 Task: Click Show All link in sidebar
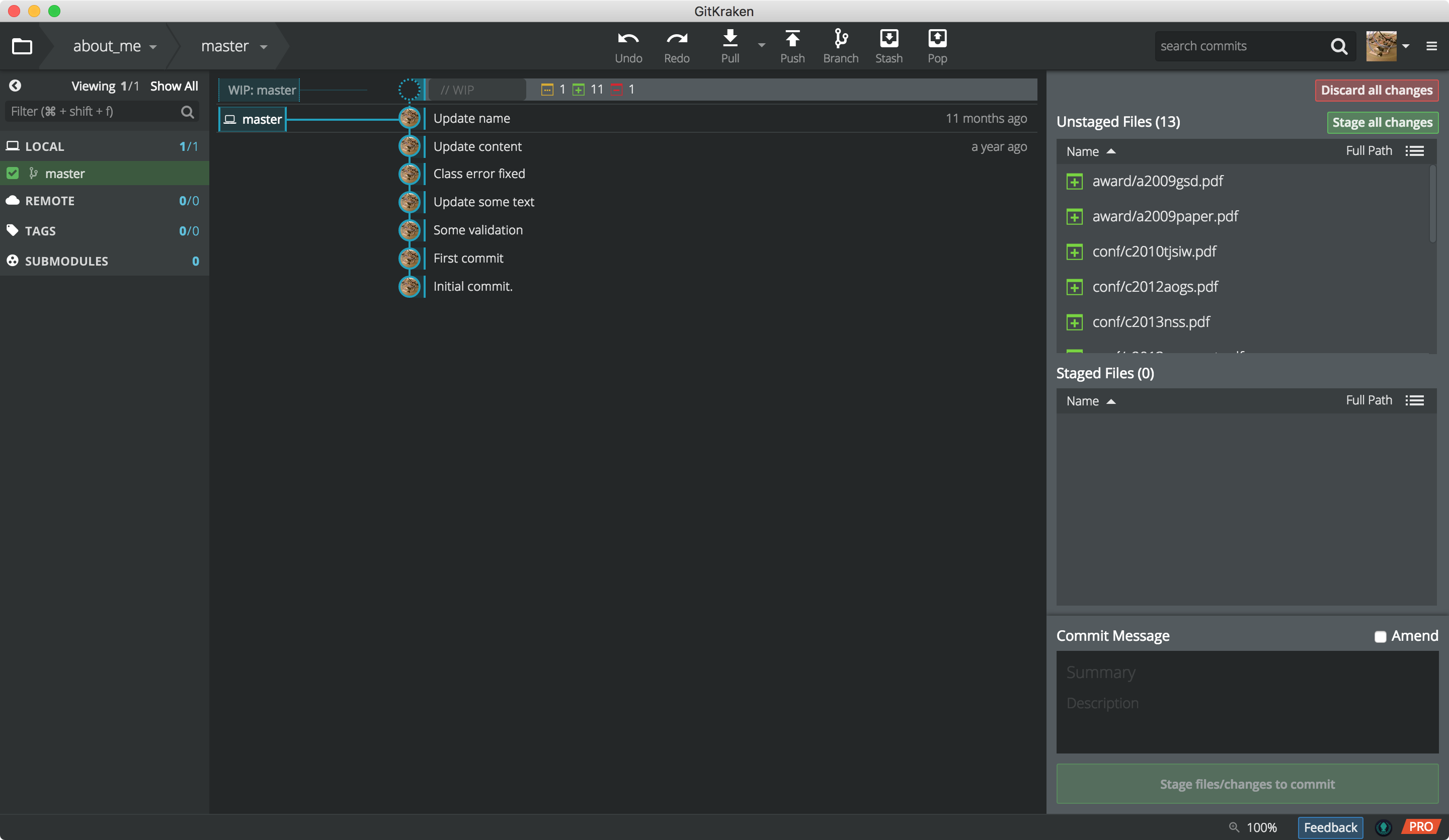(174, 86)
